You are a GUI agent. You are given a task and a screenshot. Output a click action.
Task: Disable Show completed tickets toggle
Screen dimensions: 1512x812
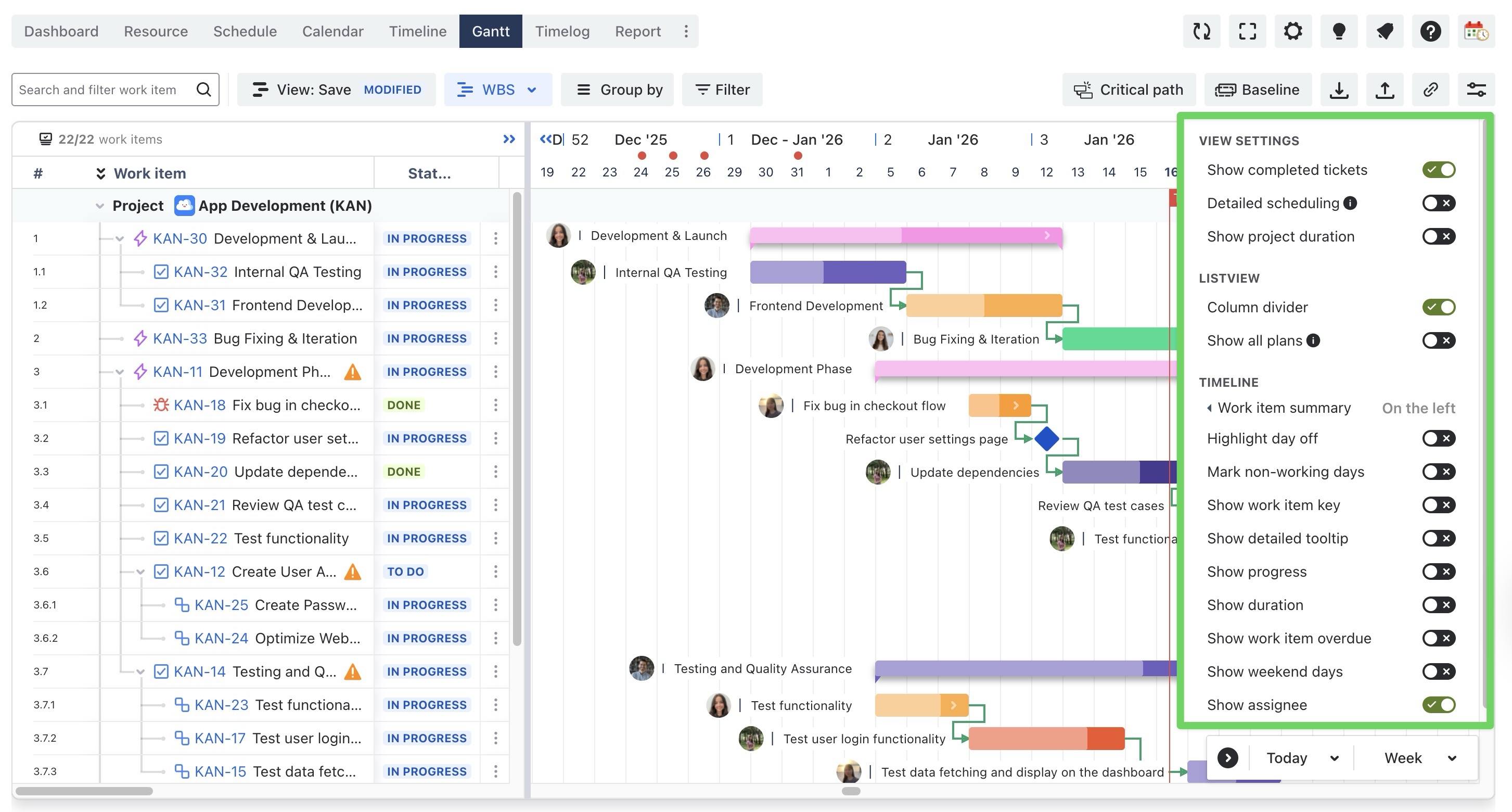(1438, 170)
